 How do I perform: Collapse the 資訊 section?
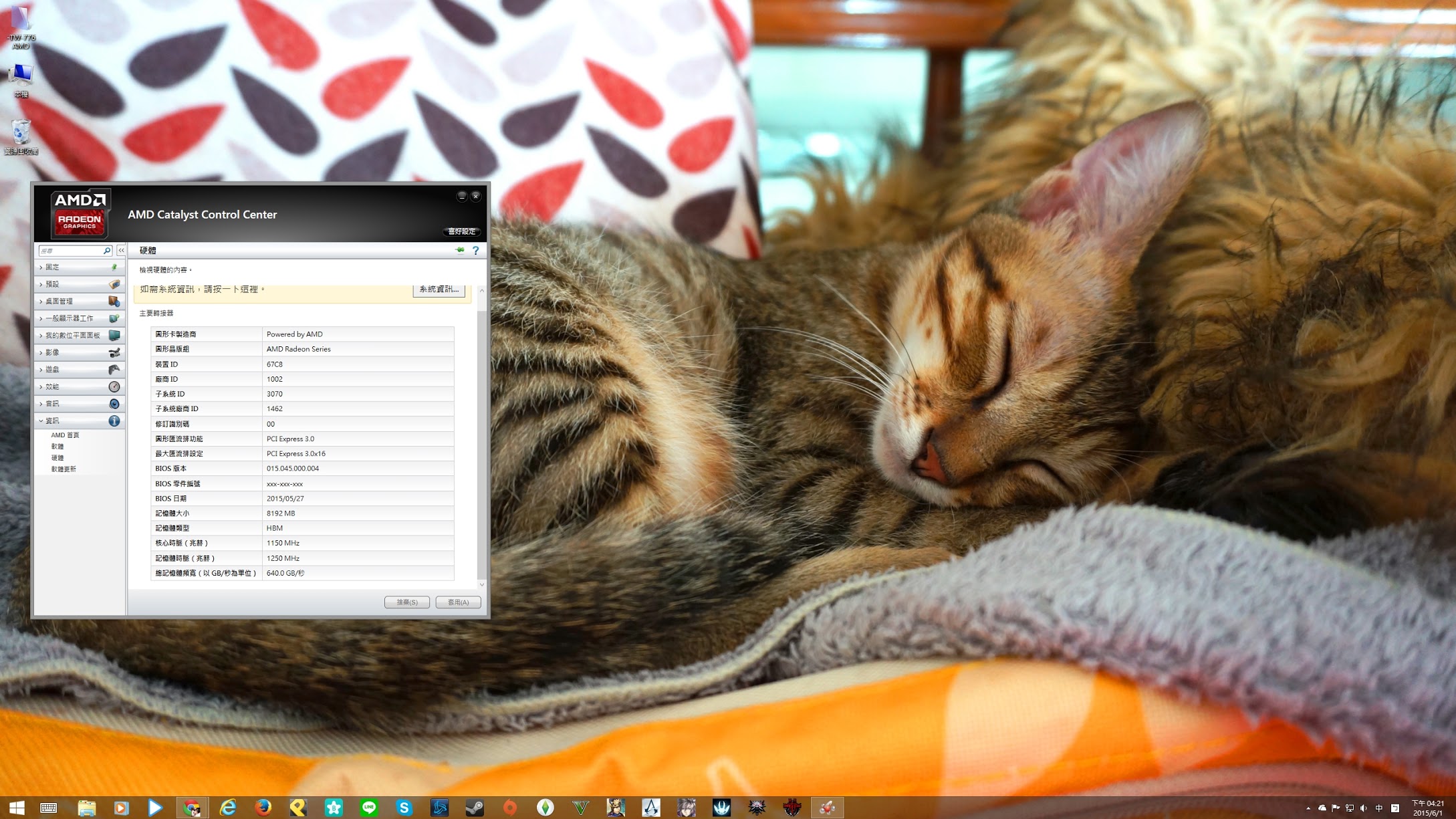[x=52, y=421]
